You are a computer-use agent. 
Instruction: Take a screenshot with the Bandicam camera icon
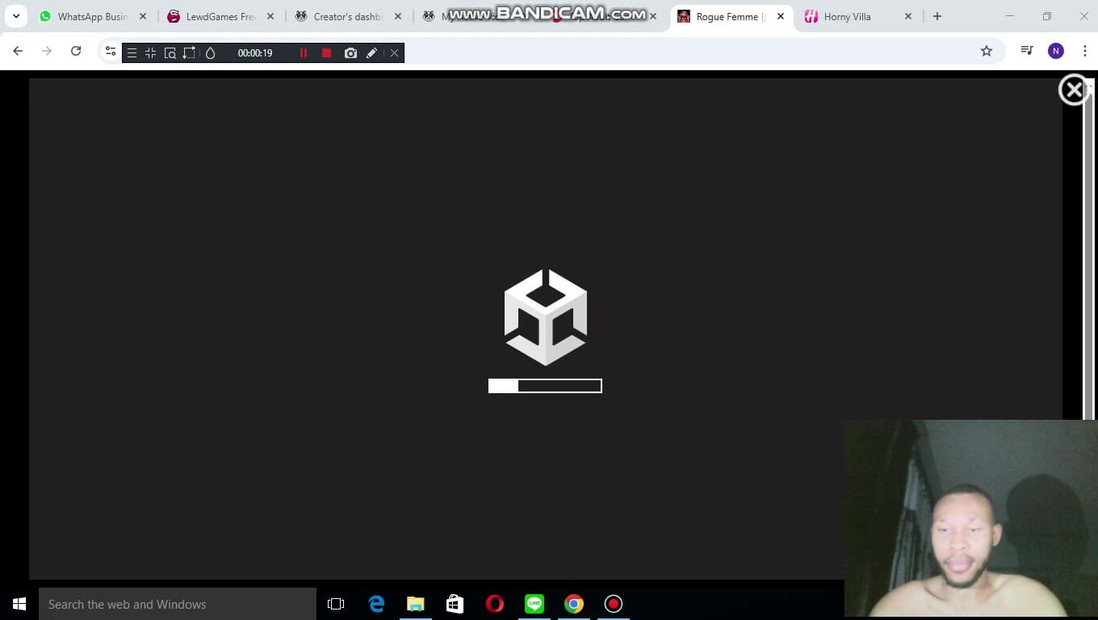(x=350, y=53)
